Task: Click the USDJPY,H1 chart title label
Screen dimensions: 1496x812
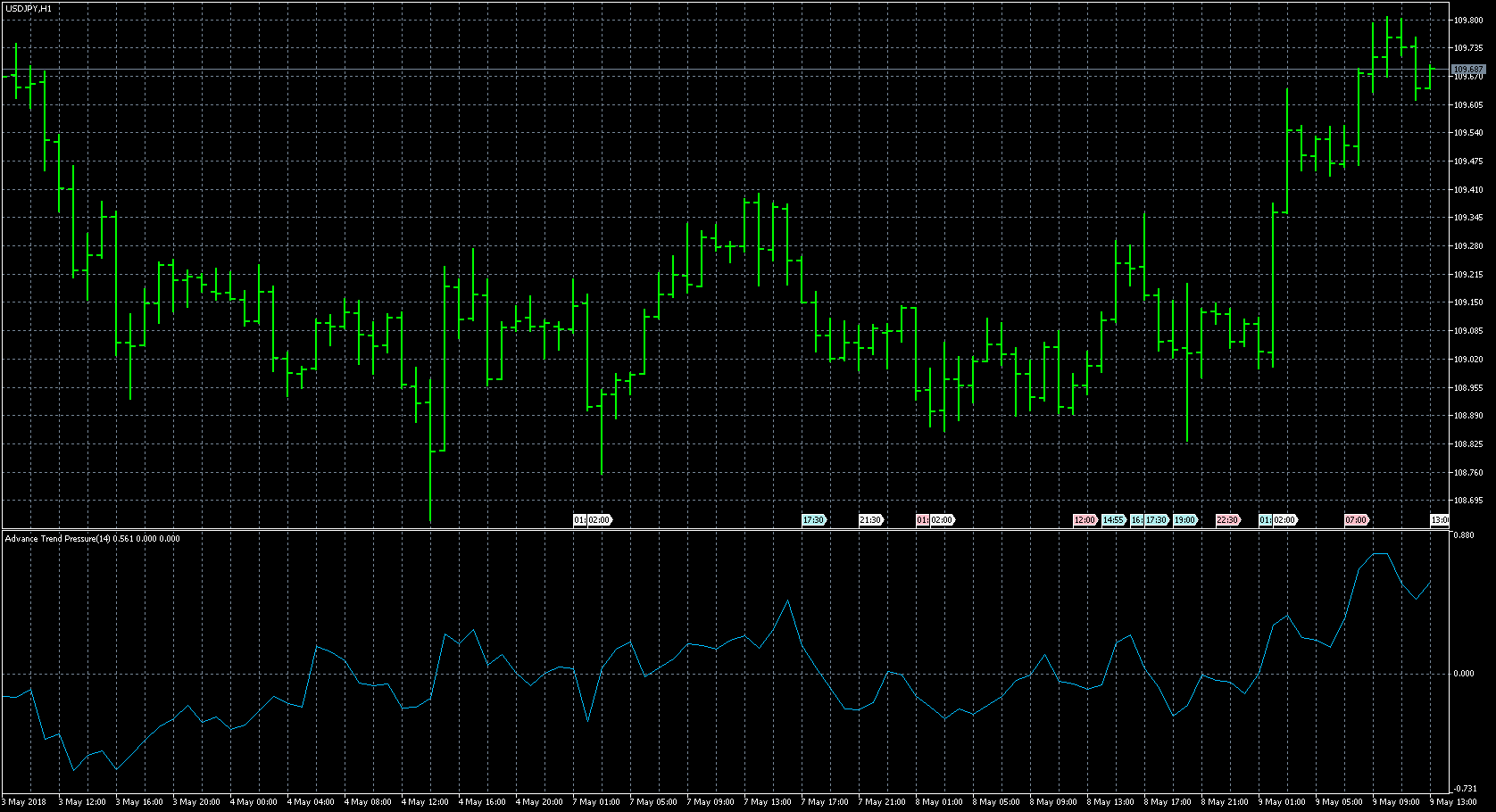Action: 28,8
